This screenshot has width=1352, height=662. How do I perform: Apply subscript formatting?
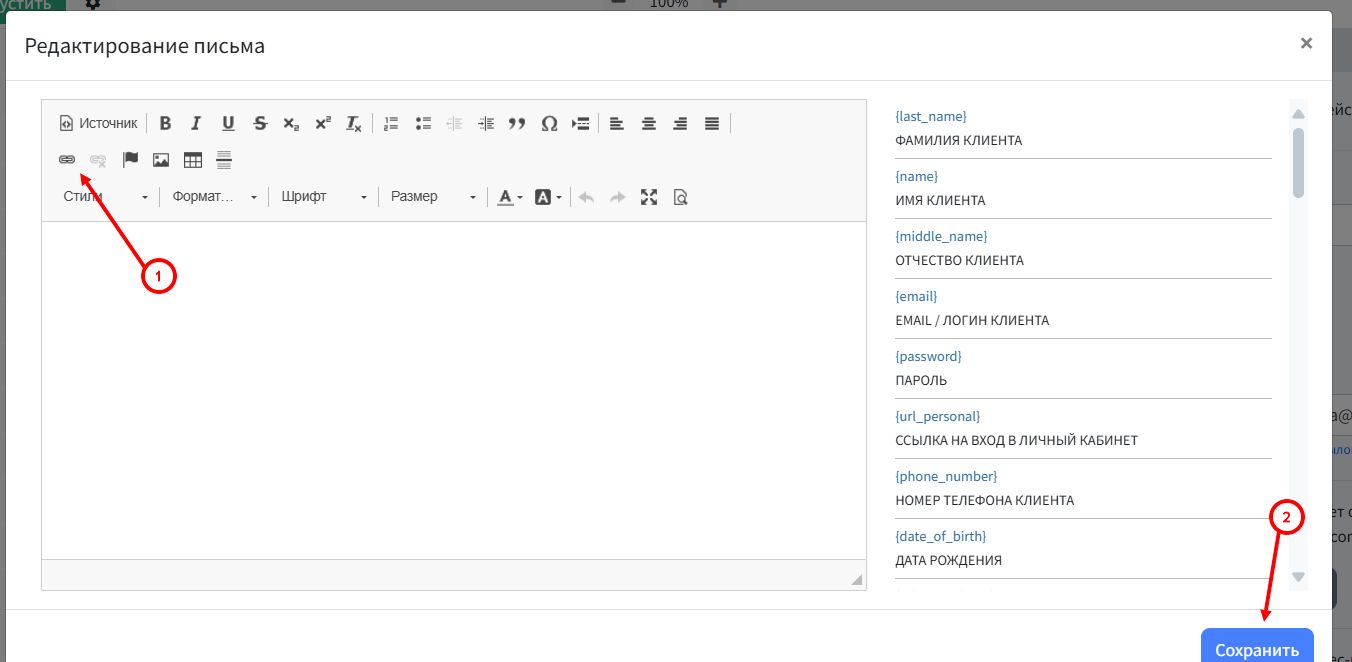click(291, 123)
